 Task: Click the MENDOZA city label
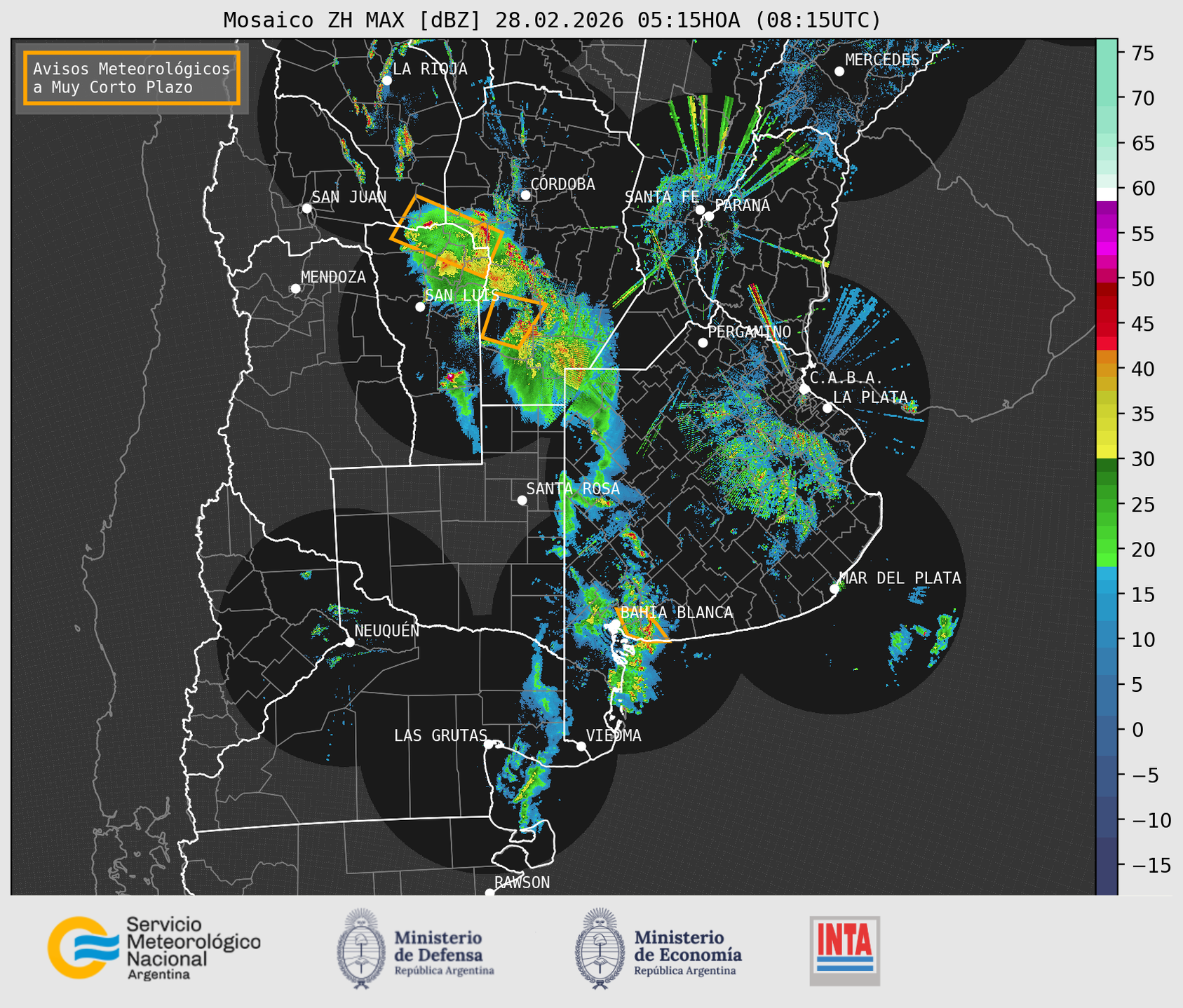[x=333, y=277]
